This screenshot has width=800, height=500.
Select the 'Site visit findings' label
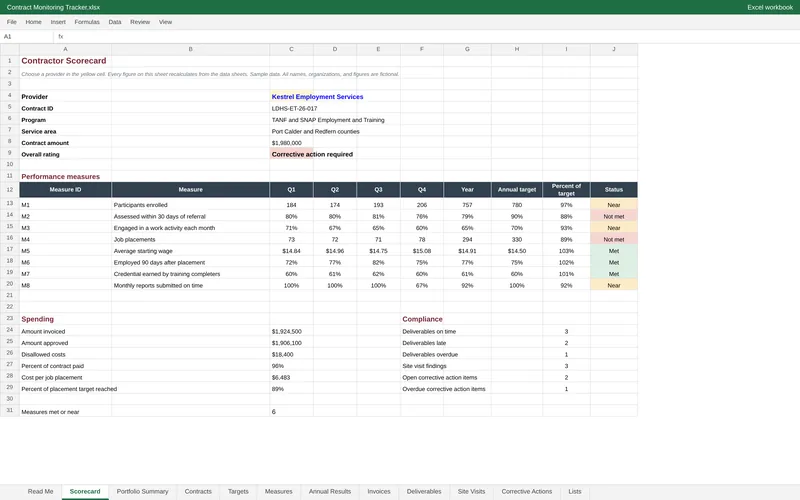[424, 366]
